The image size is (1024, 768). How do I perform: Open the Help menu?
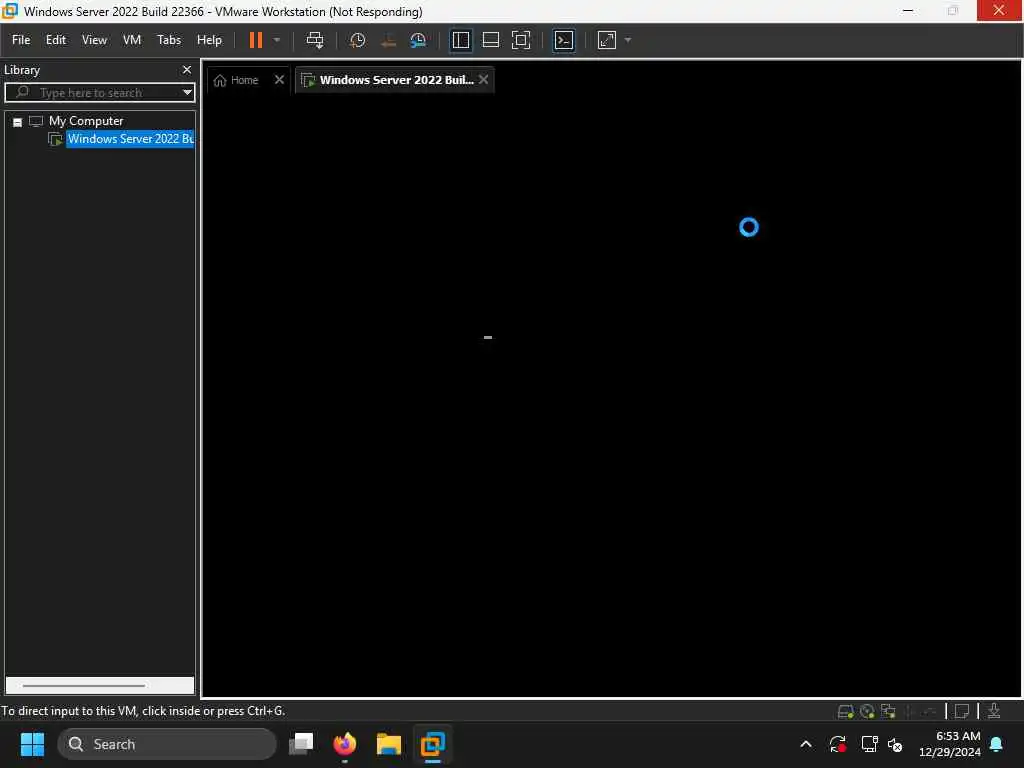click(x=209, y=40)
